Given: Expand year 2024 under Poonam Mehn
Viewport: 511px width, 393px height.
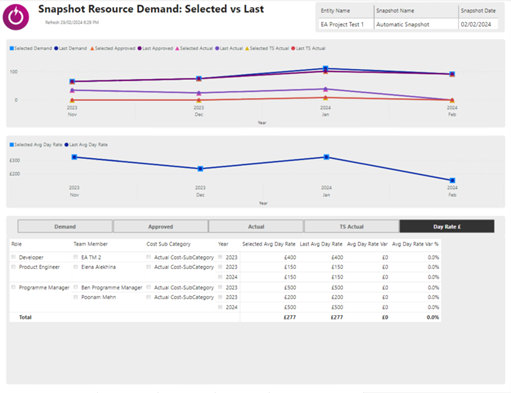Looking at the screenshot, I should (x=220, y=307).
